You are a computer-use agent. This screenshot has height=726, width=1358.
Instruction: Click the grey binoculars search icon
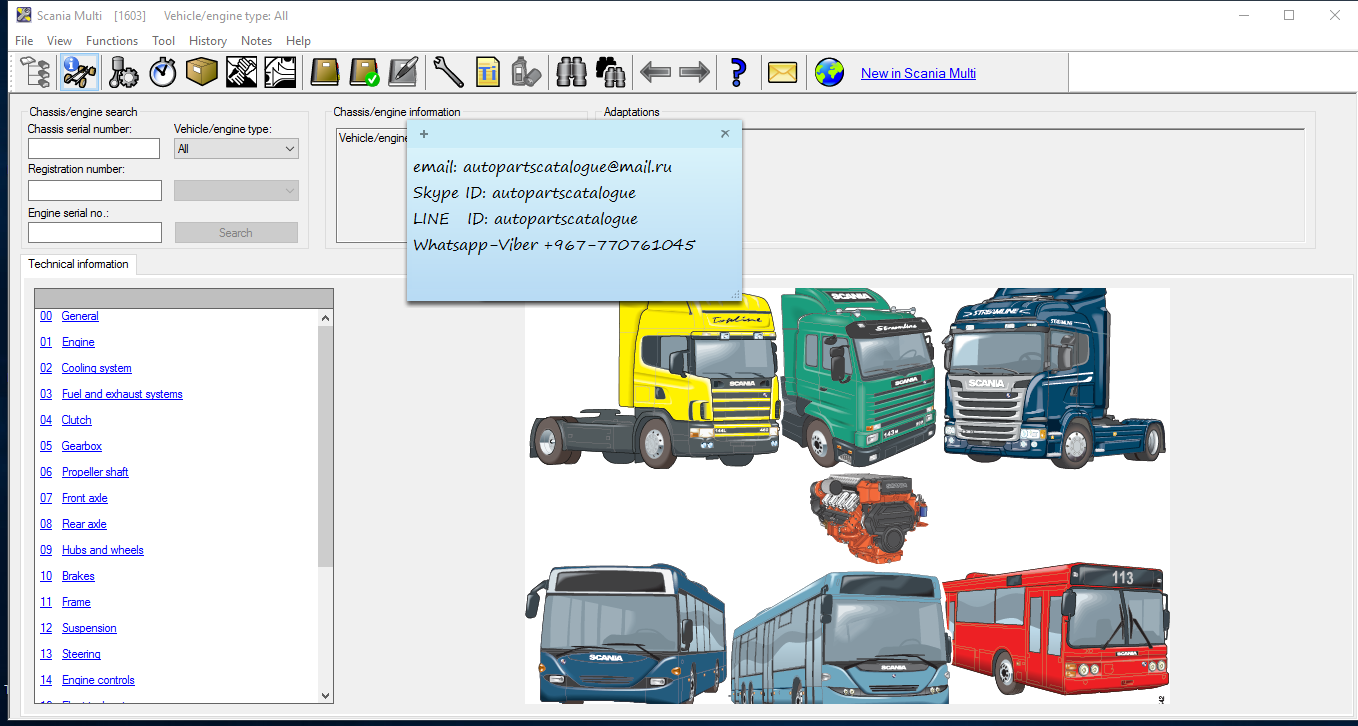point(571,72)
